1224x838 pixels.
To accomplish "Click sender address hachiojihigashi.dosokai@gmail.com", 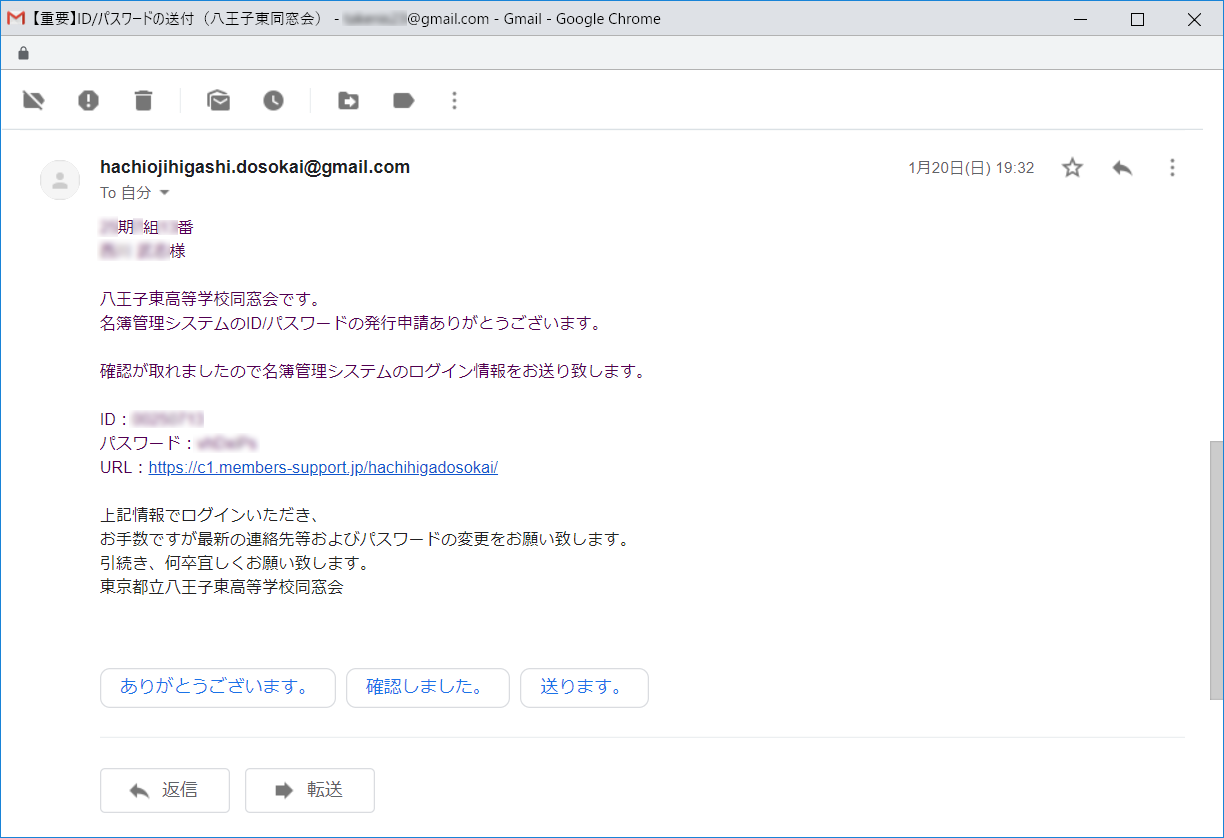I will point(255,167).
